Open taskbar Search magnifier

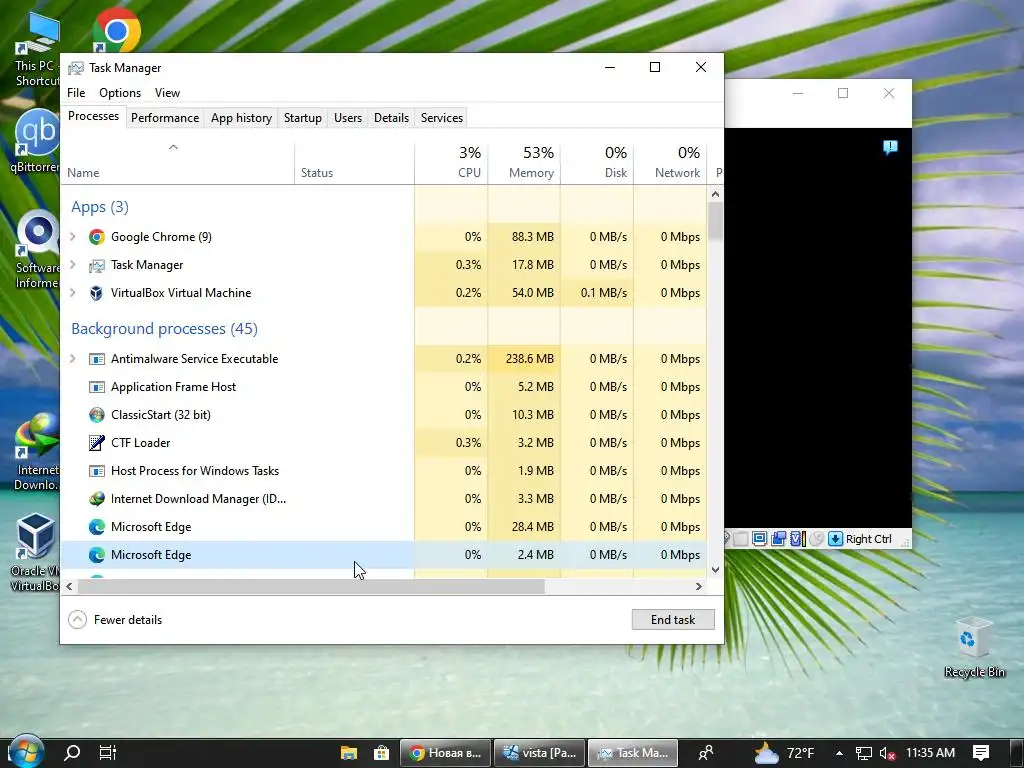72,753
